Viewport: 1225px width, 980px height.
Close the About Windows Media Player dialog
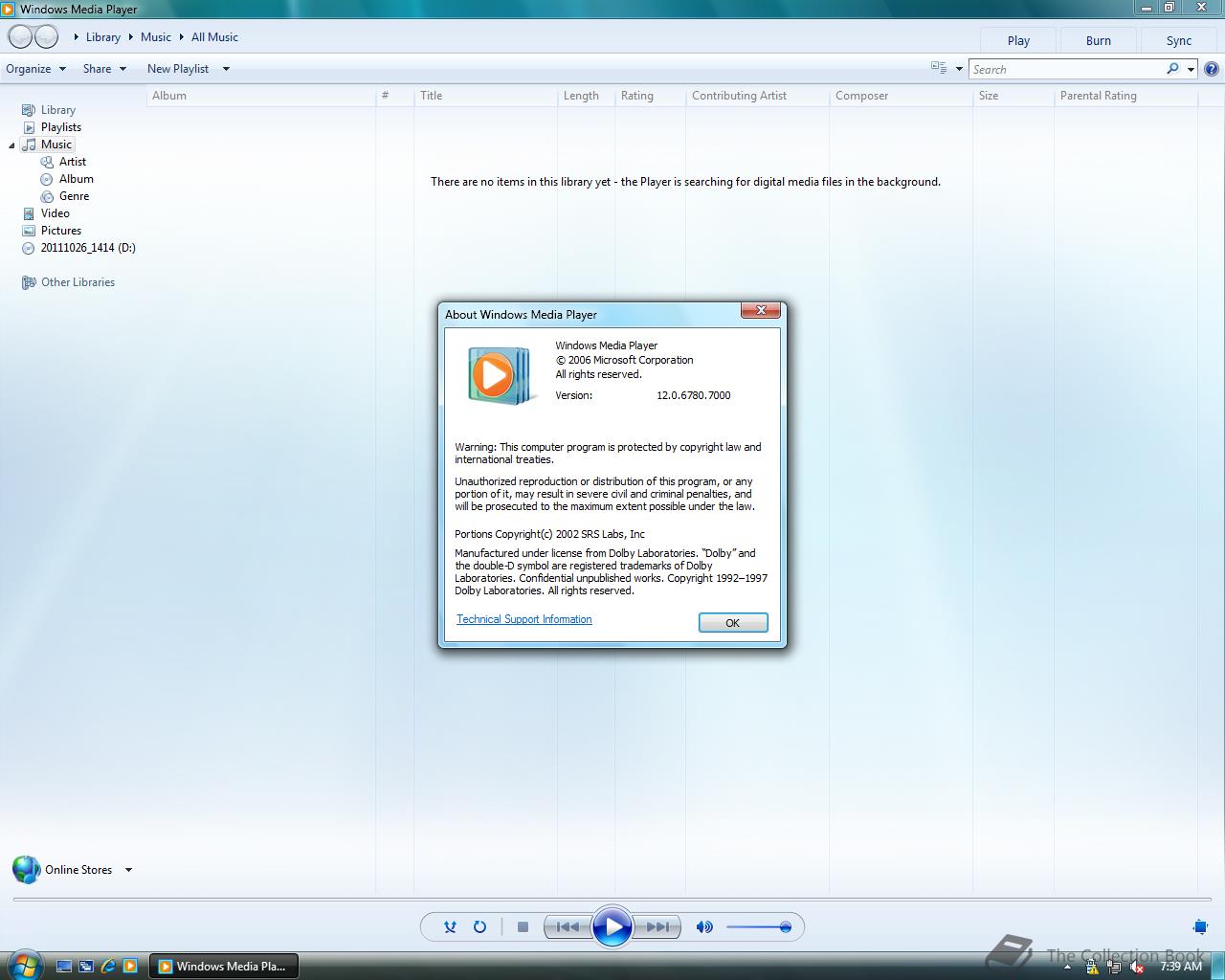[761, 310]
